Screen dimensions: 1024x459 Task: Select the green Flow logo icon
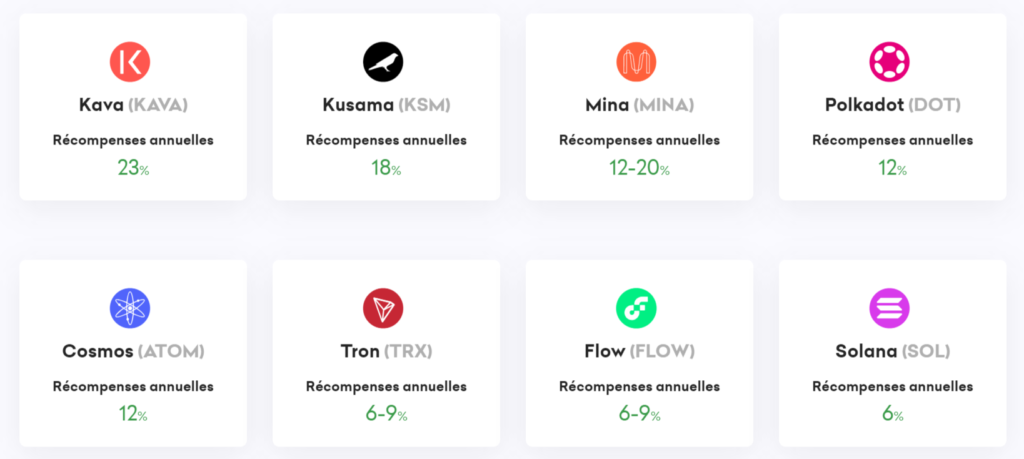point(636,308)
